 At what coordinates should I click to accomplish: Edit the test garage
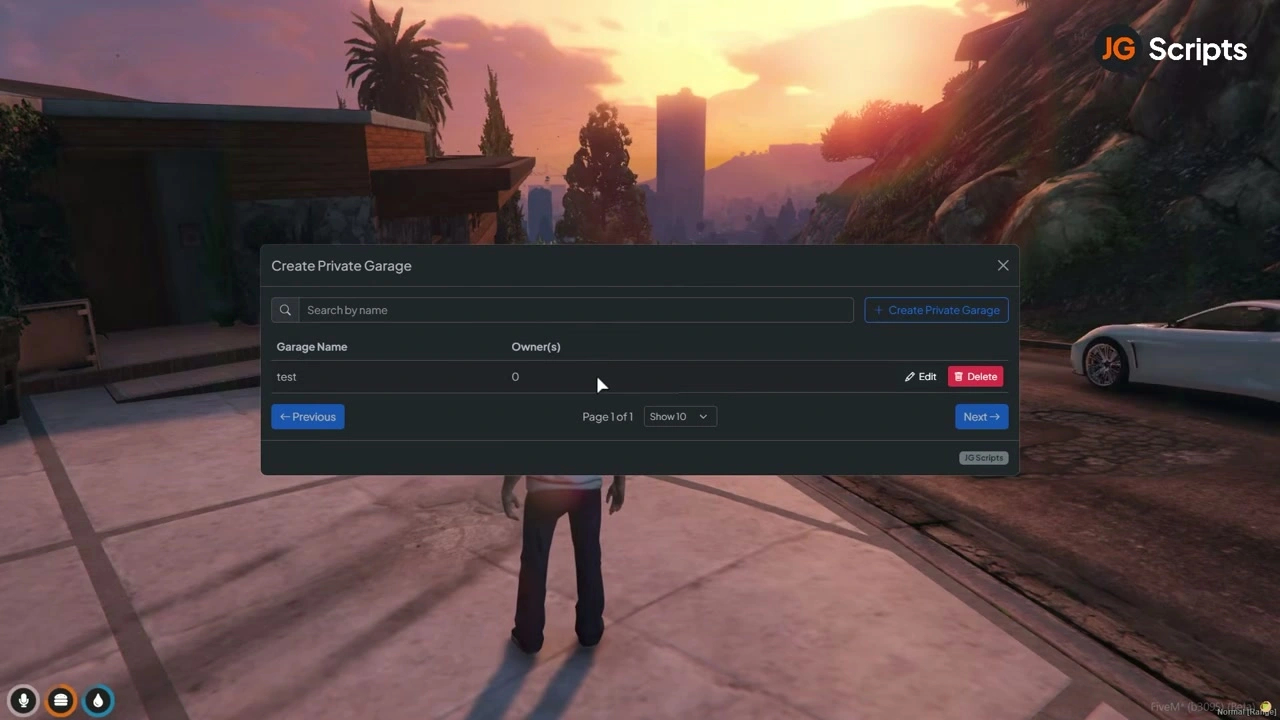coord(920,377)
